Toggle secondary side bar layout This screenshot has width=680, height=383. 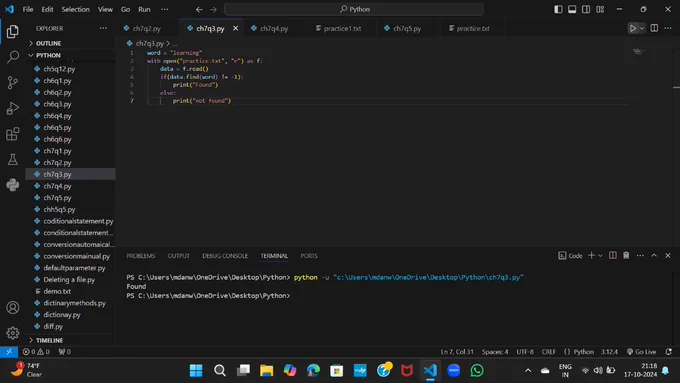(x=586, y=9)
